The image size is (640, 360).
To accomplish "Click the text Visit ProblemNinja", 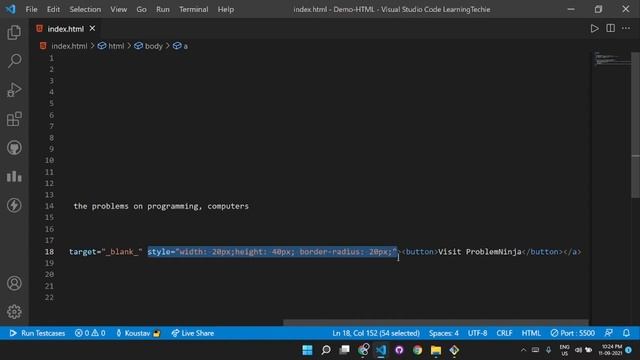I will pyautogui.click(x=480, y=251).
